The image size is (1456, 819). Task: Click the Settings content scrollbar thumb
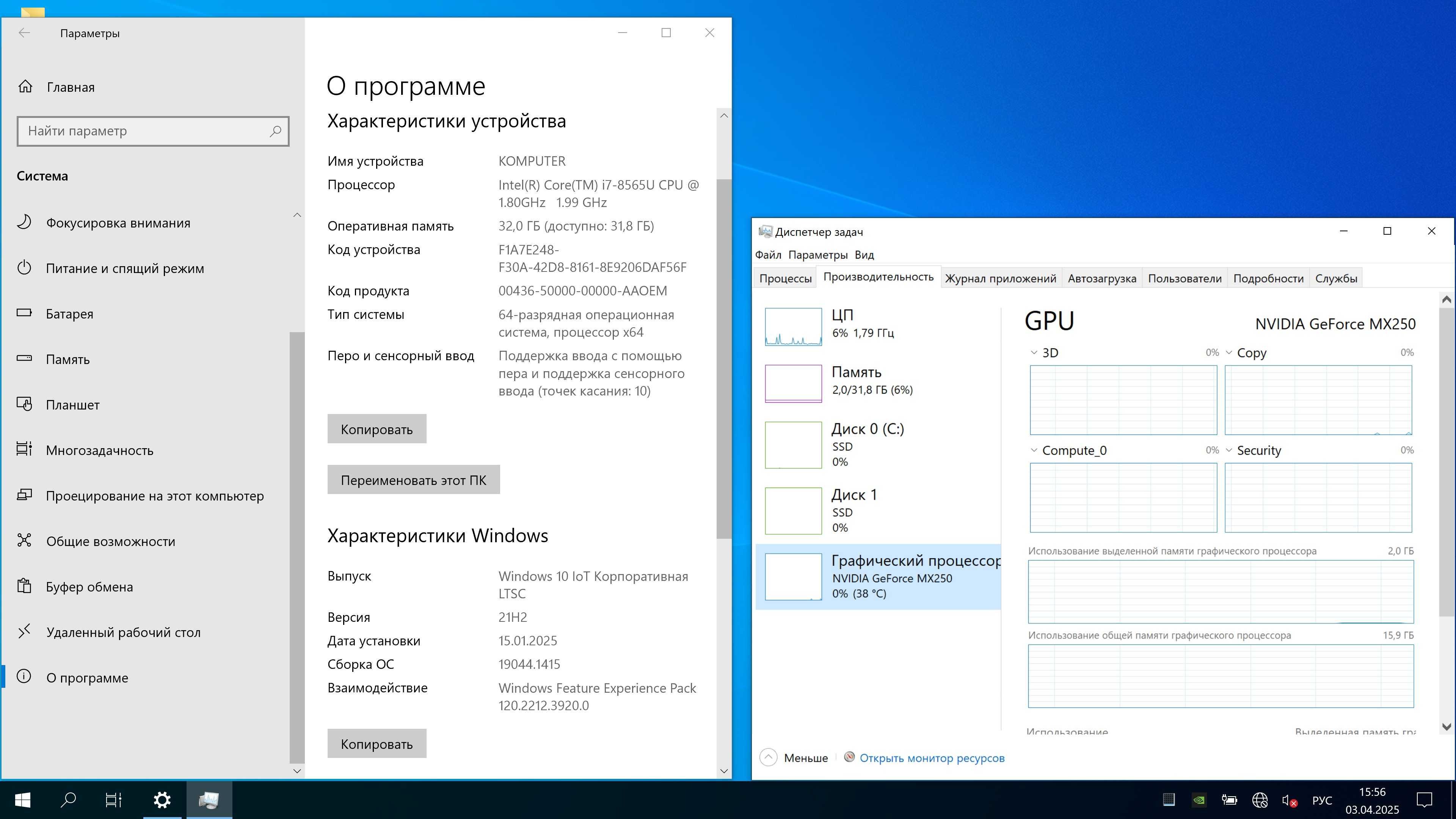click(x=723, y=358)
